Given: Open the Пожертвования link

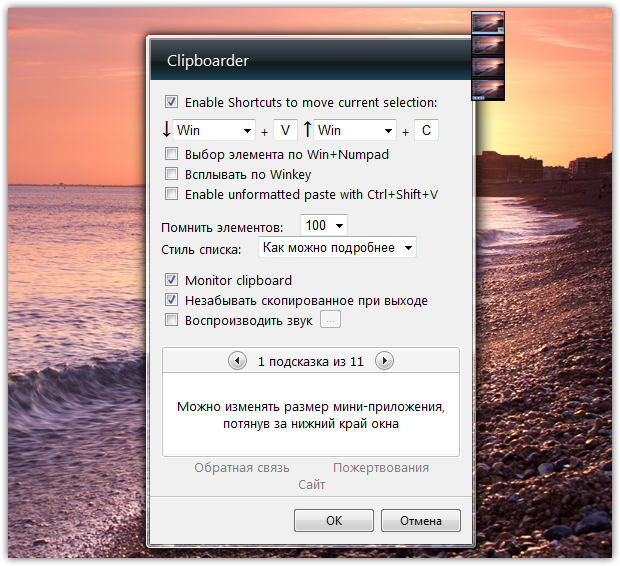Looking at the screenshot, I should click(381, 468).
